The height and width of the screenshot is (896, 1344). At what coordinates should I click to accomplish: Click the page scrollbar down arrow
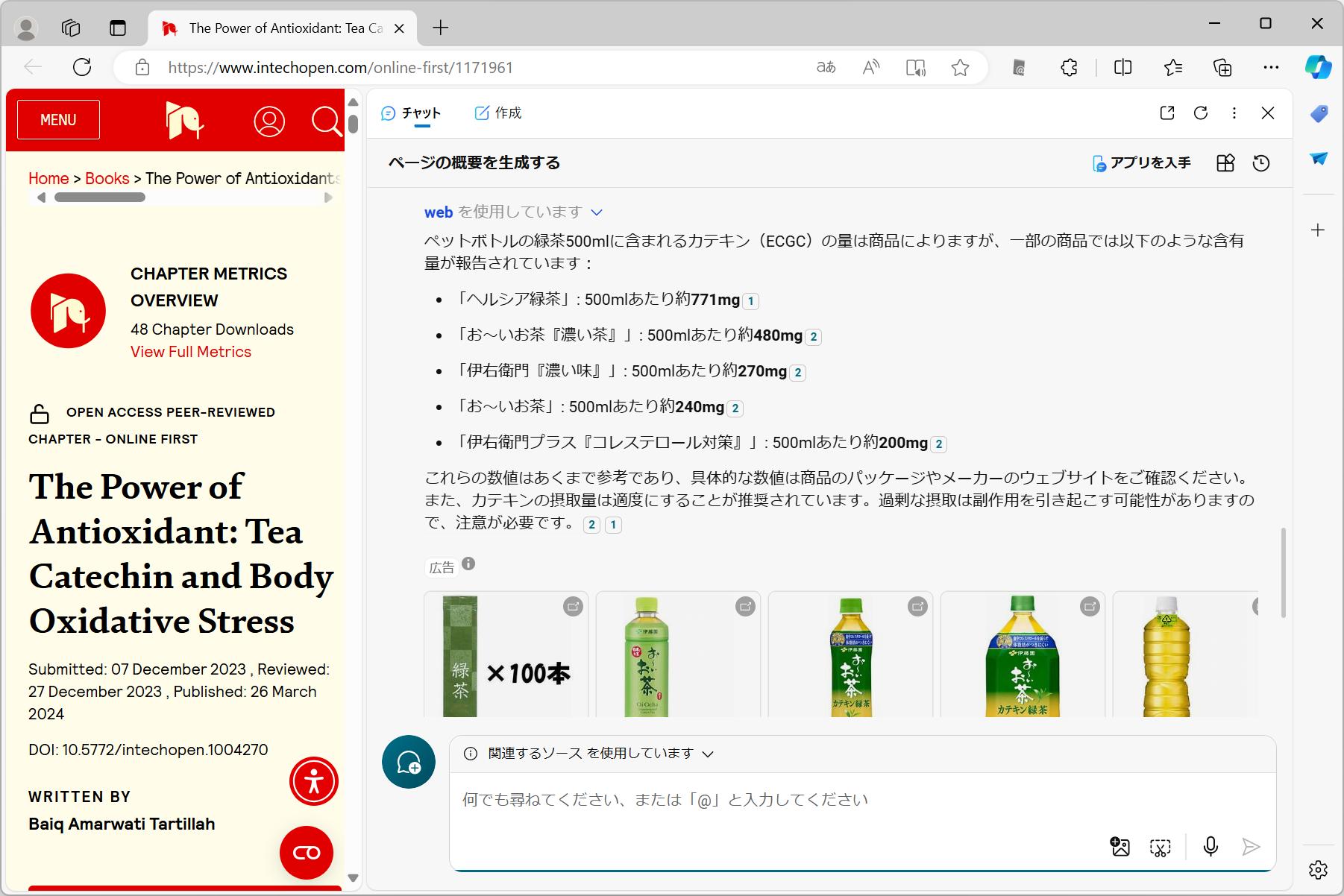point(354,878)
